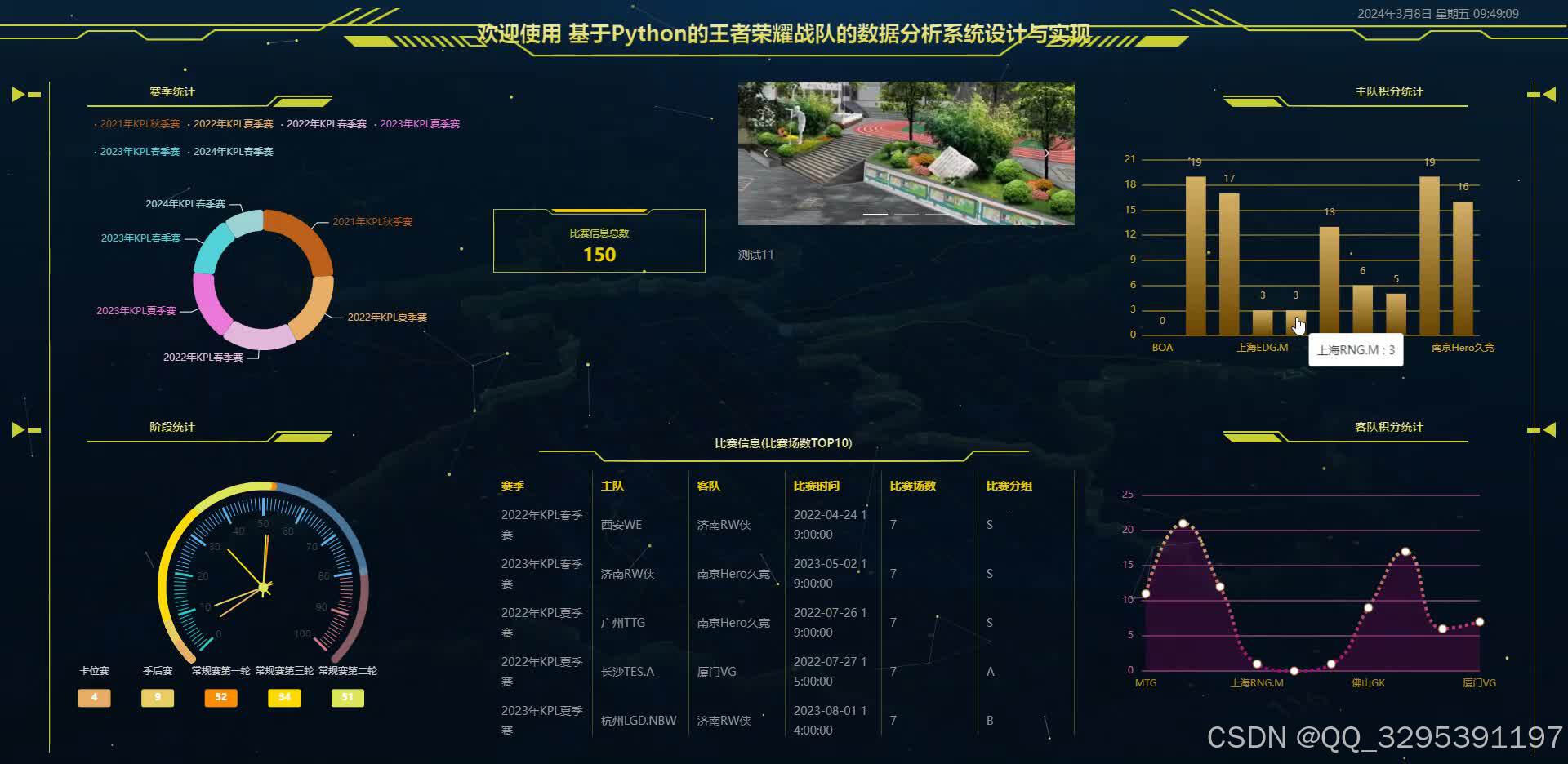
Task: Click the group B cell in 杭州LGD.NBW row
Action: pos(990,721)
